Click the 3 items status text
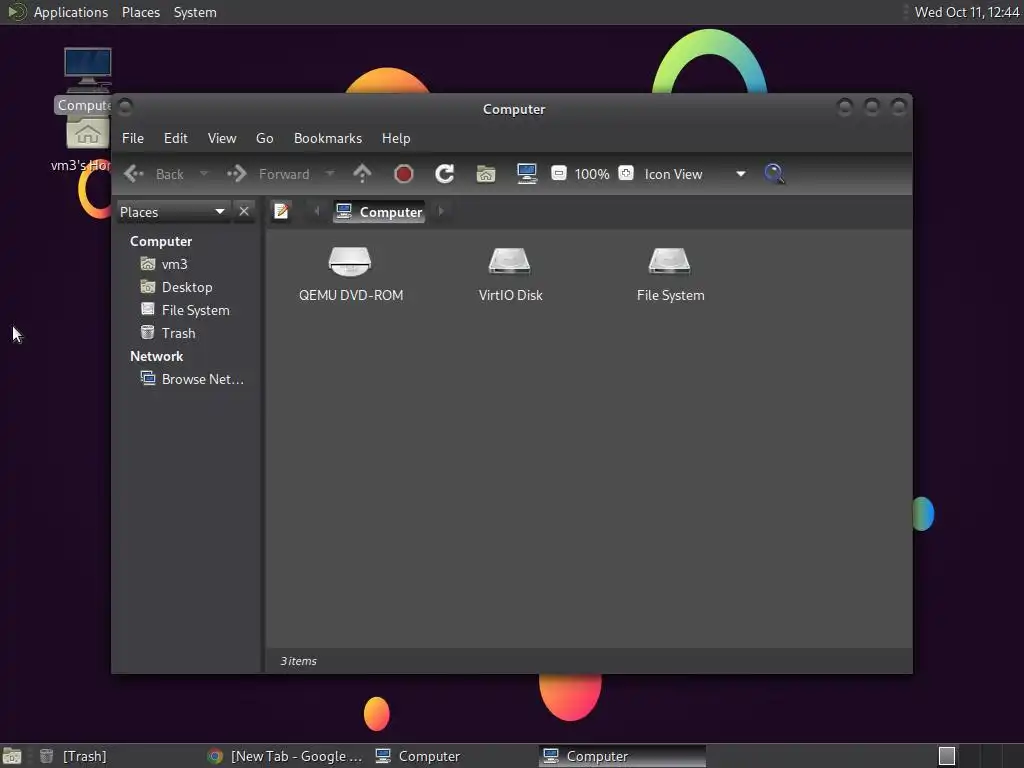This screenshot has width=1024, height=768. (x=298, y=662)
